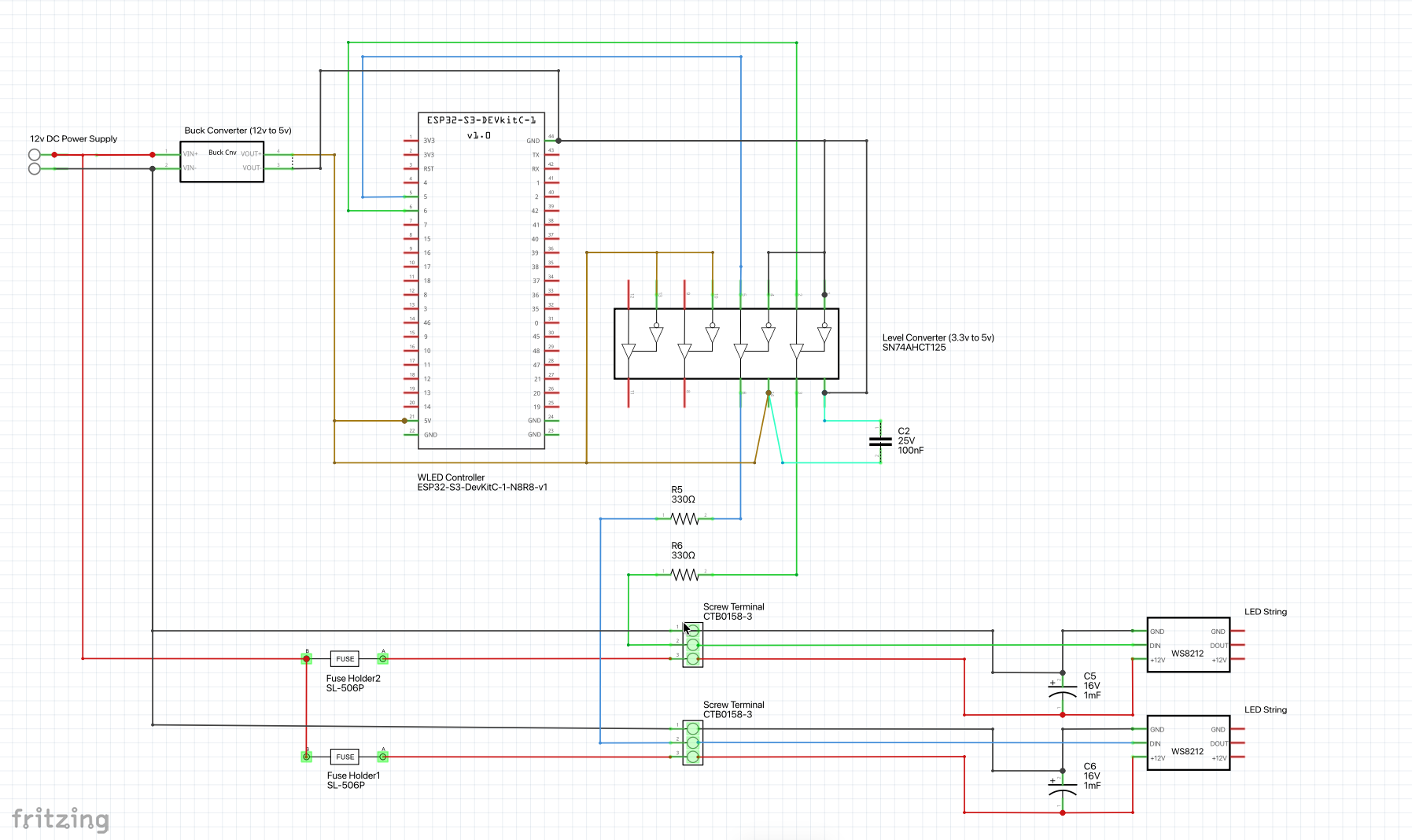Select resistor R6 symbol
This screenshot has width=1412, height=840.
(x=684, y=575)
